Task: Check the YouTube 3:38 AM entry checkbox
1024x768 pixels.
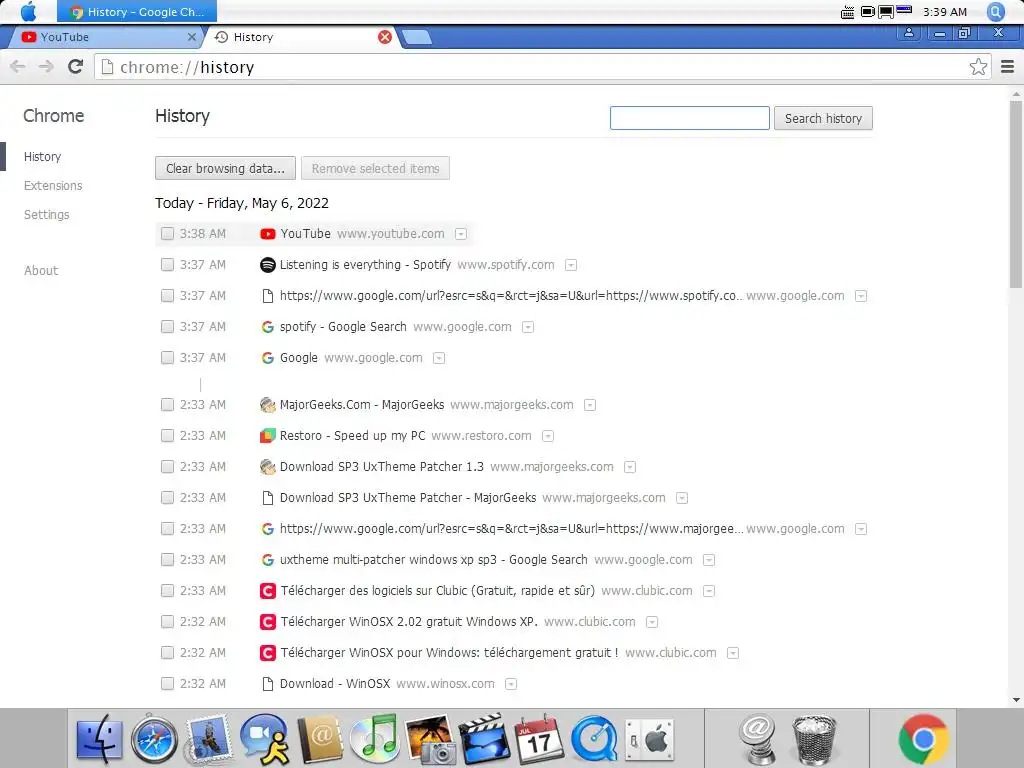Action: point(167,234)
